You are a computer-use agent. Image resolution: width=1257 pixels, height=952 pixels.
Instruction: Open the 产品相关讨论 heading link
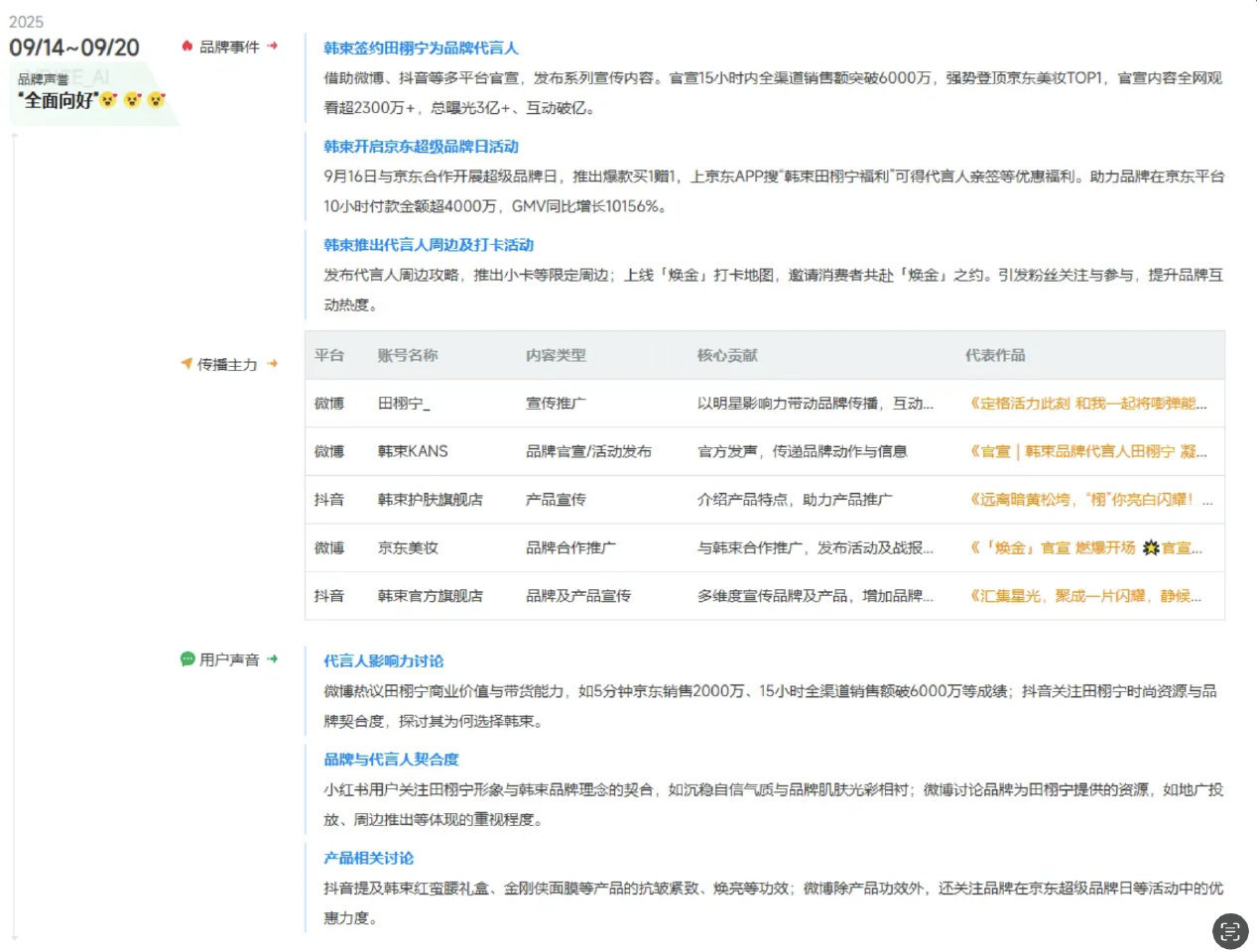pyautogui.click(x=369, y=858)
